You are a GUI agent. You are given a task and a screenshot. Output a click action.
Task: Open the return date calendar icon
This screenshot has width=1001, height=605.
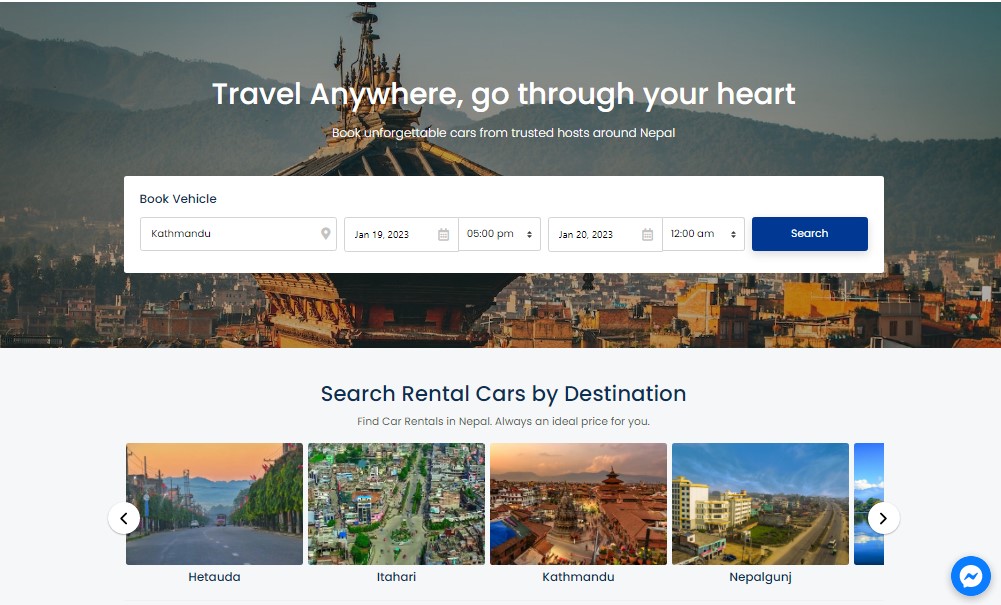pos(647,235)
